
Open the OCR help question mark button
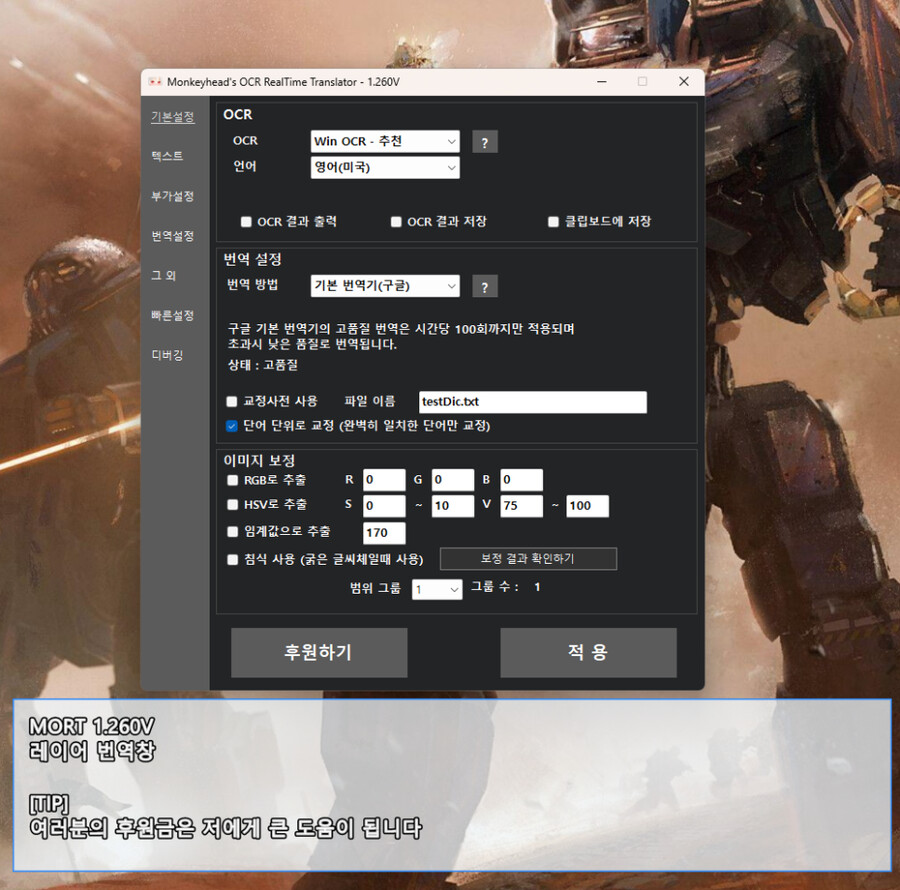click(484, 142)
